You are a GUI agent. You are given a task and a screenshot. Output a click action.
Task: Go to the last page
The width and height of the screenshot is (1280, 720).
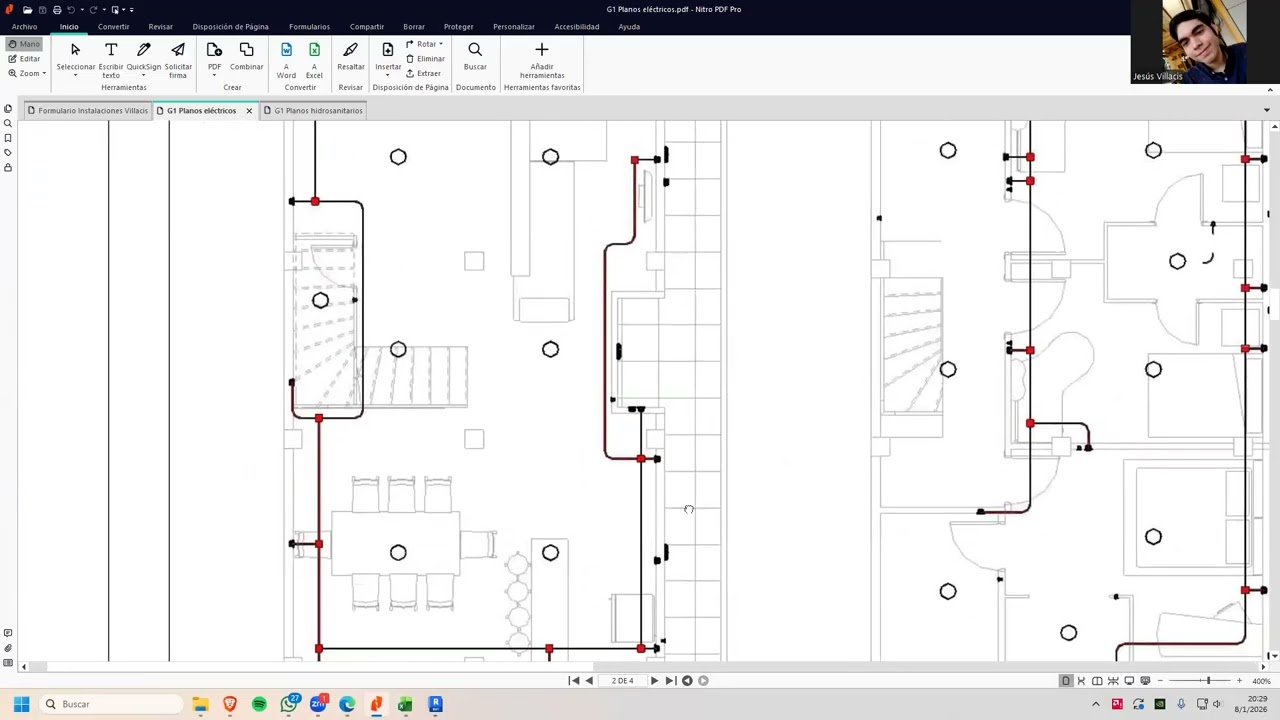[x=670, y=681]
